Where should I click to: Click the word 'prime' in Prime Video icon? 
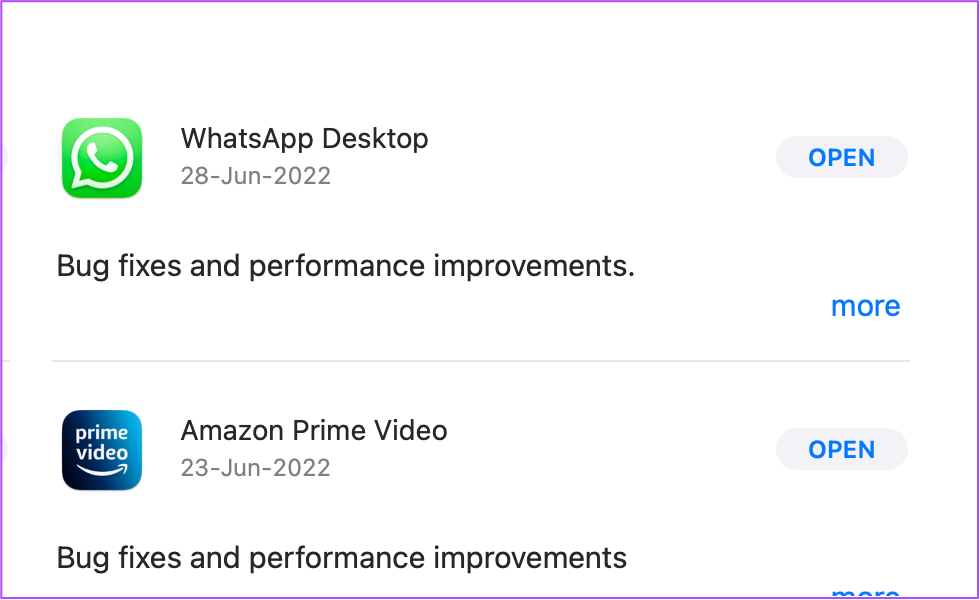point(101,432)
